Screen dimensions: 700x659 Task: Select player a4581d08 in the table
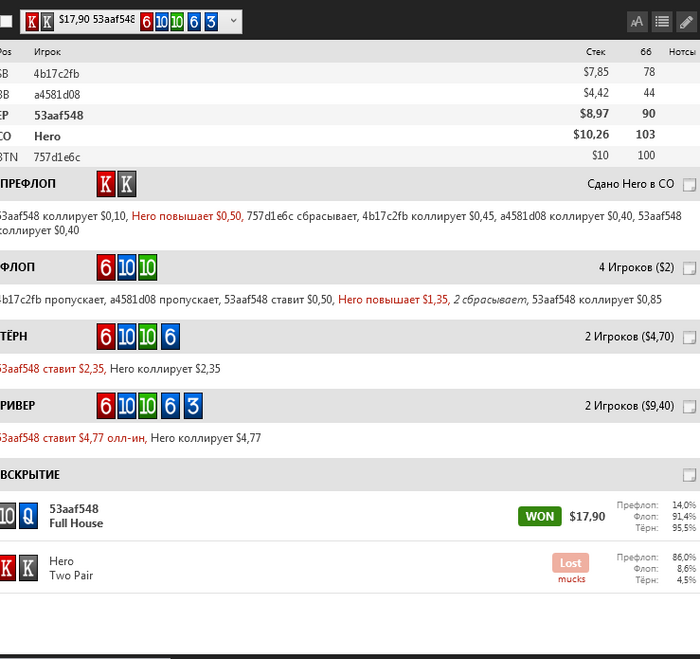[x=57, y=95]
